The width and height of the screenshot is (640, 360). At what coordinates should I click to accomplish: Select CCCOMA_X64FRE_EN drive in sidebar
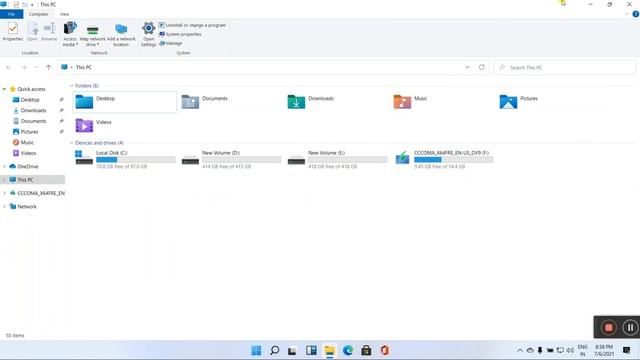[x=40, y=193]
